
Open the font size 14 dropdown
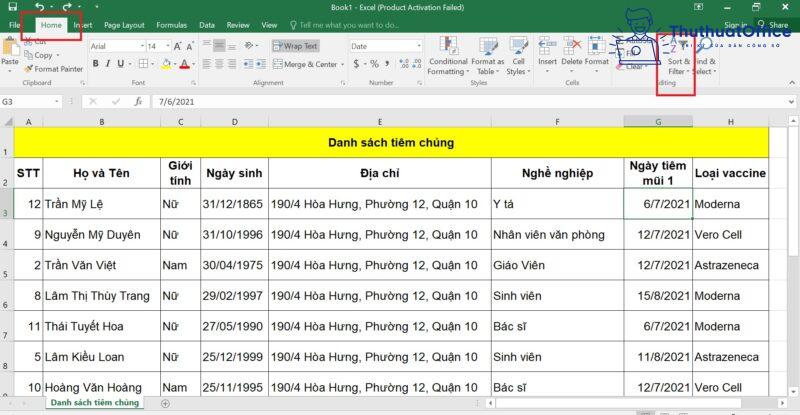[168, 46]
